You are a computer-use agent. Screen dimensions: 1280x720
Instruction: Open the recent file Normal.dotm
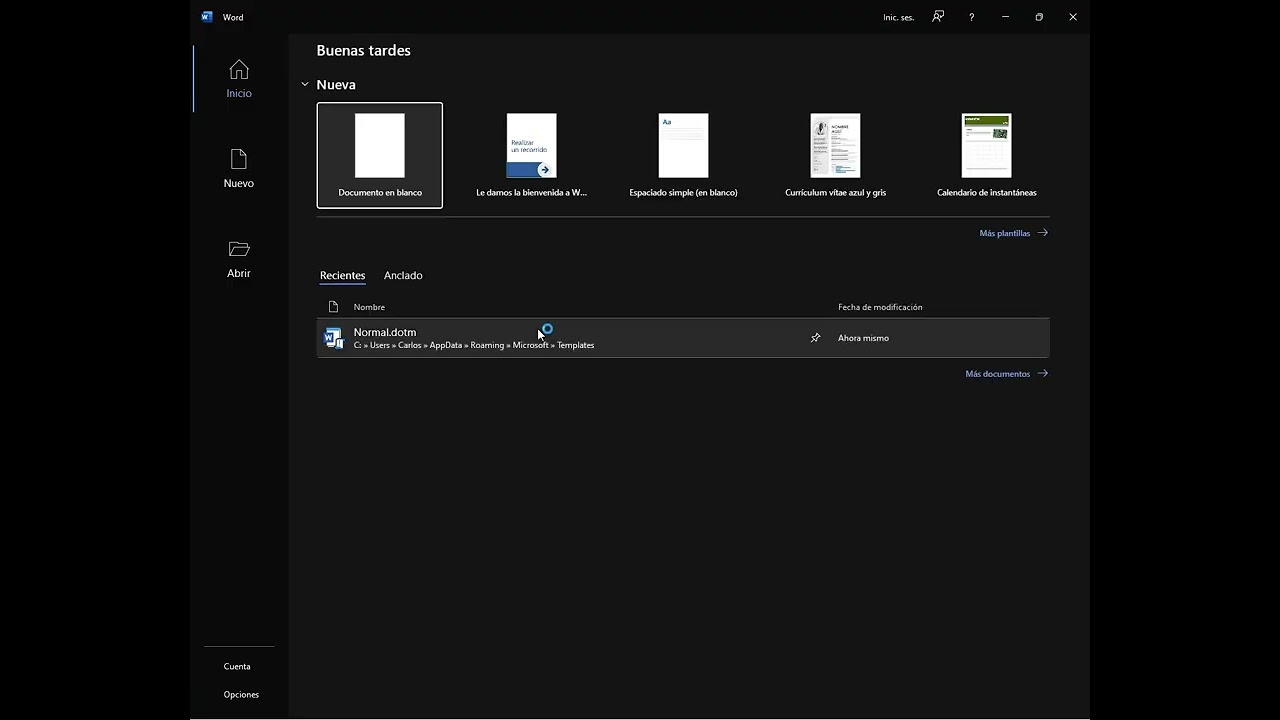click(683, 338)
